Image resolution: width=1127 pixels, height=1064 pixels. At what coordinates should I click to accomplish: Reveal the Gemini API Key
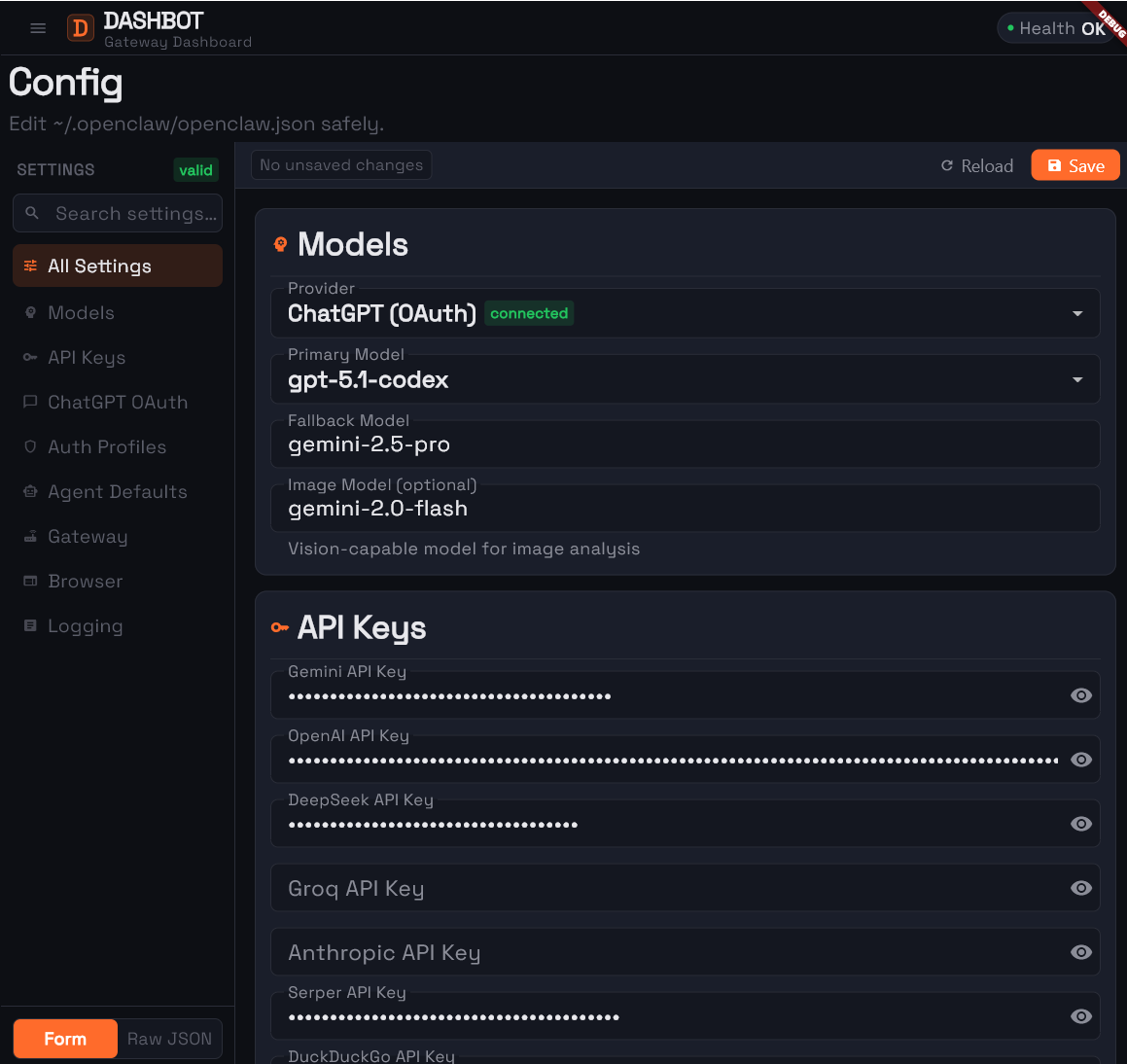[x=1080, y=694]
